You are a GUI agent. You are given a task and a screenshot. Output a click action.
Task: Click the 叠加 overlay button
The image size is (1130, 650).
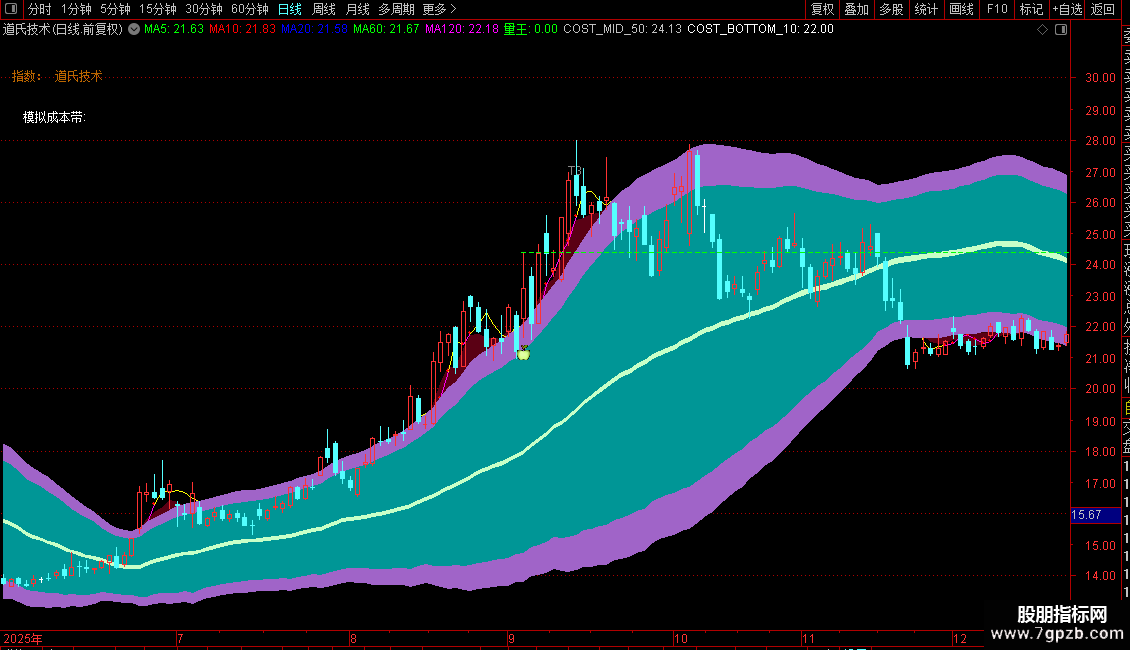(857, 9)
